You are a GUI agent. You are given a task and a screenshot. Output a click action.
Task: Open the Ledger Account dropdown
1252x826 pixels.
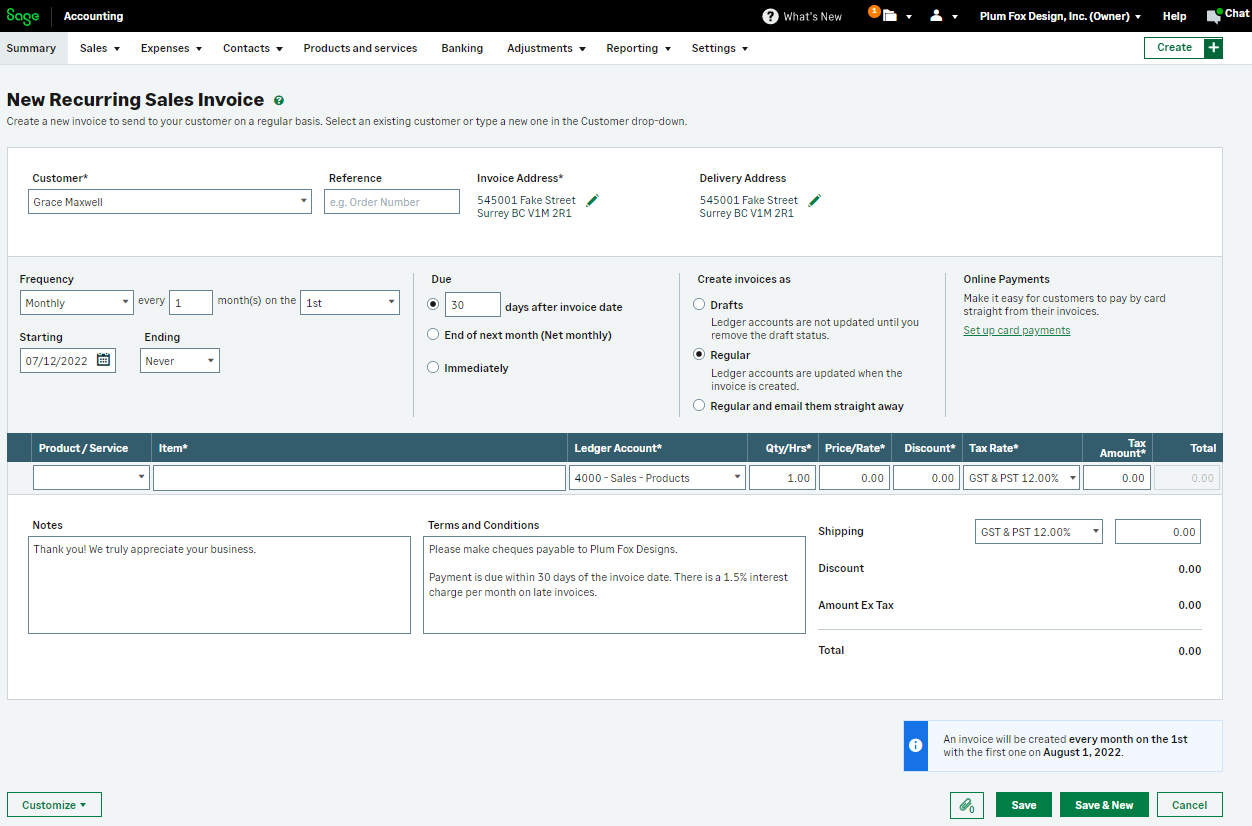pos(657,478)
